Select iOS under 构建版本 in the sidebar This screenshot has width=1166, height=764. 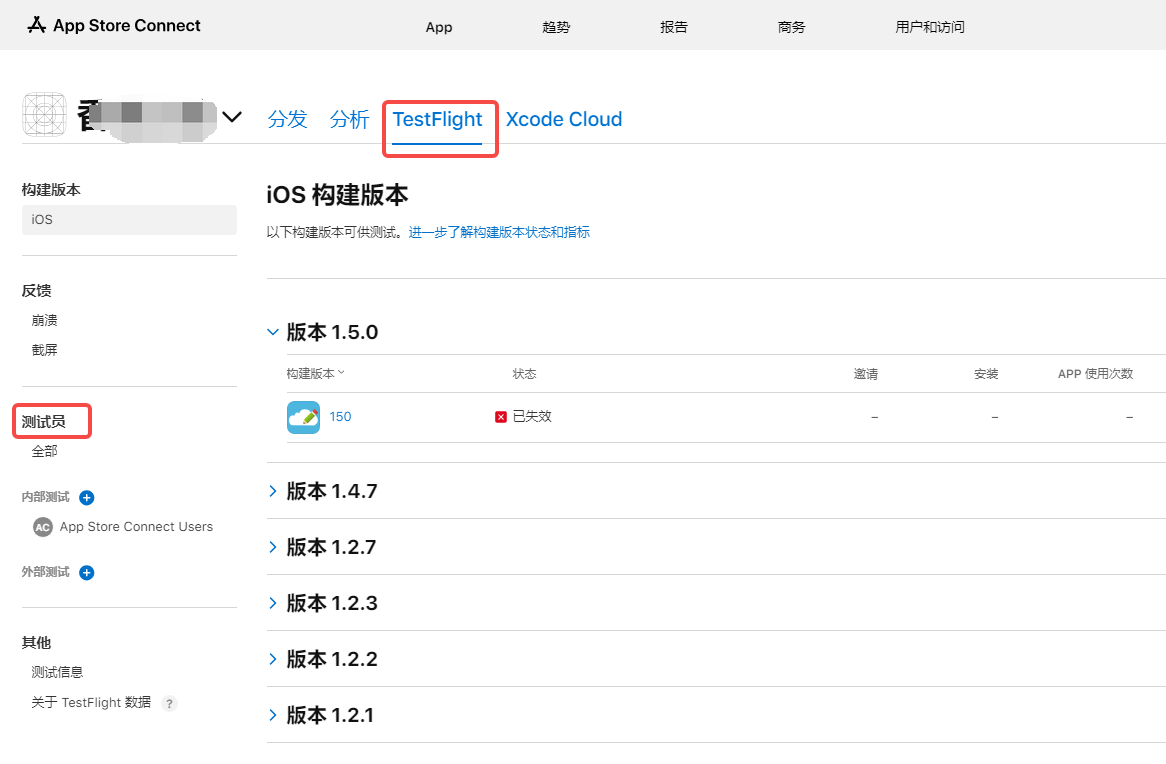coord(129,219)
